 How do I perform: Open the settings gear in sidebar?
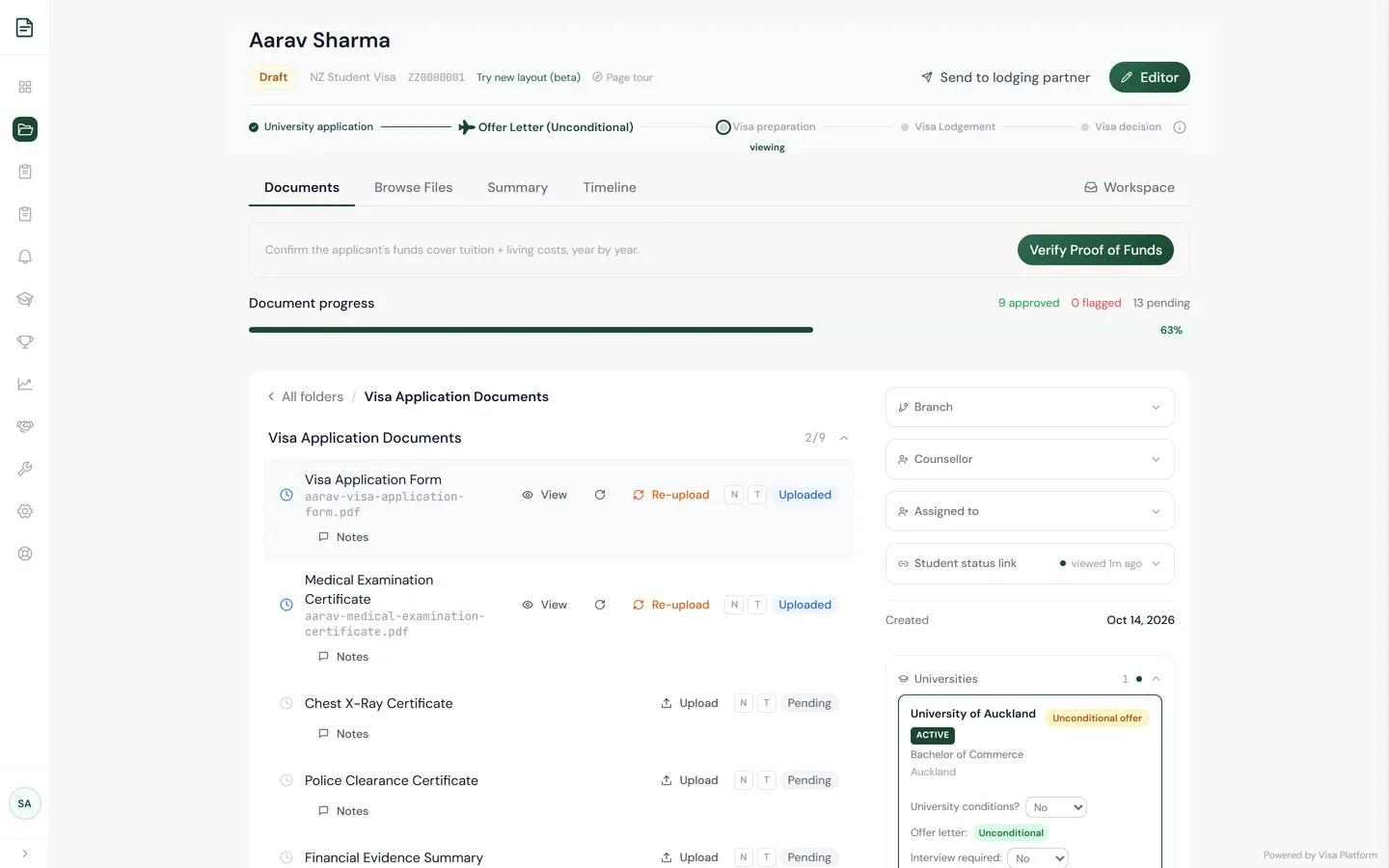point(25,511)
